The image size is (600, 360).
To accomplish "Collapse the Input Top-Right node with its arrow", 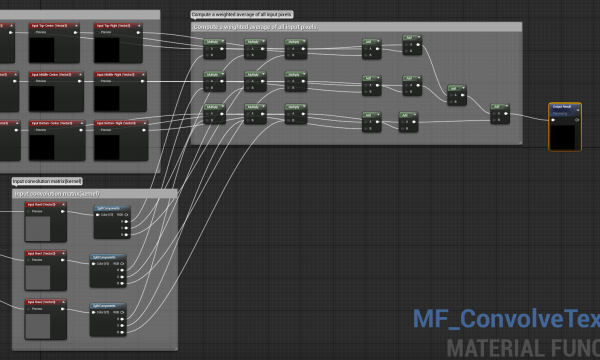I will 139,26.
